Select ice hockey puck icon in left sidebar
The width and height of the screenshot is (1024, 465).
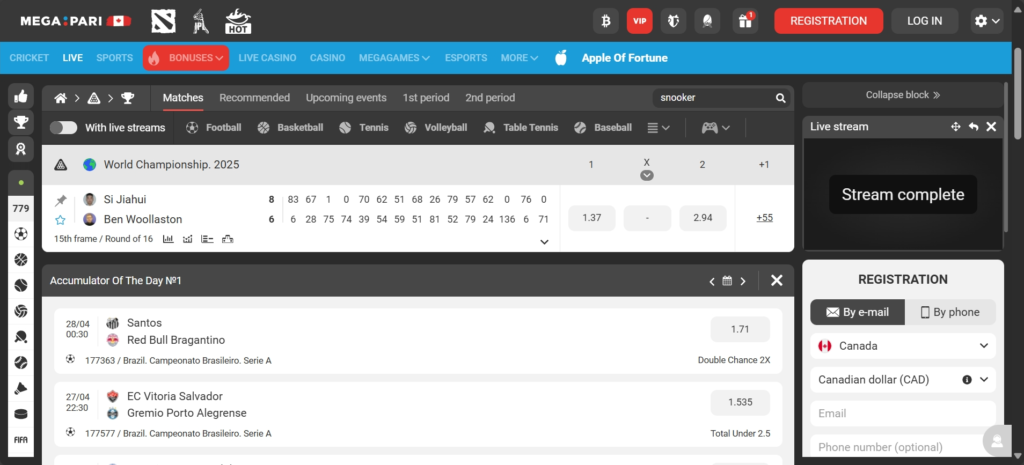click(21, 414)
